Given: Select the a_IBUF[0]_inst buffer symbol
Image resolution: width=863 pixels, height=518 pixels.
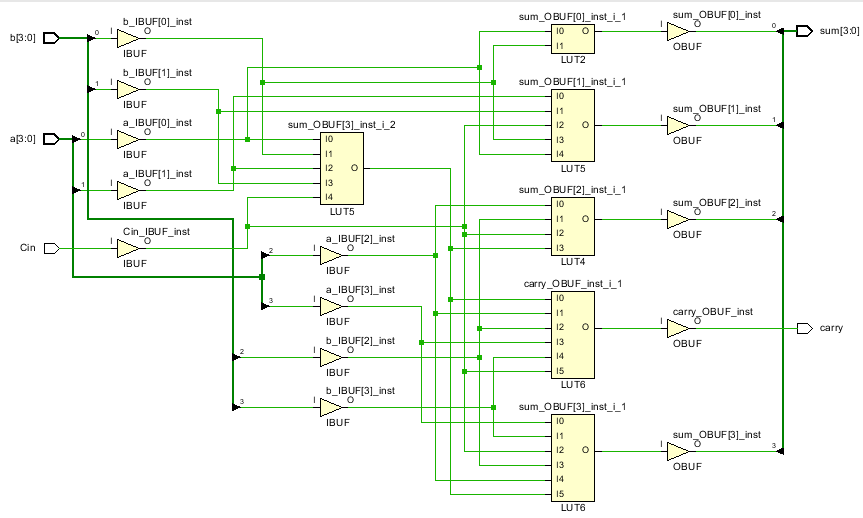Looking at the screenshot, I should (128, 139).
